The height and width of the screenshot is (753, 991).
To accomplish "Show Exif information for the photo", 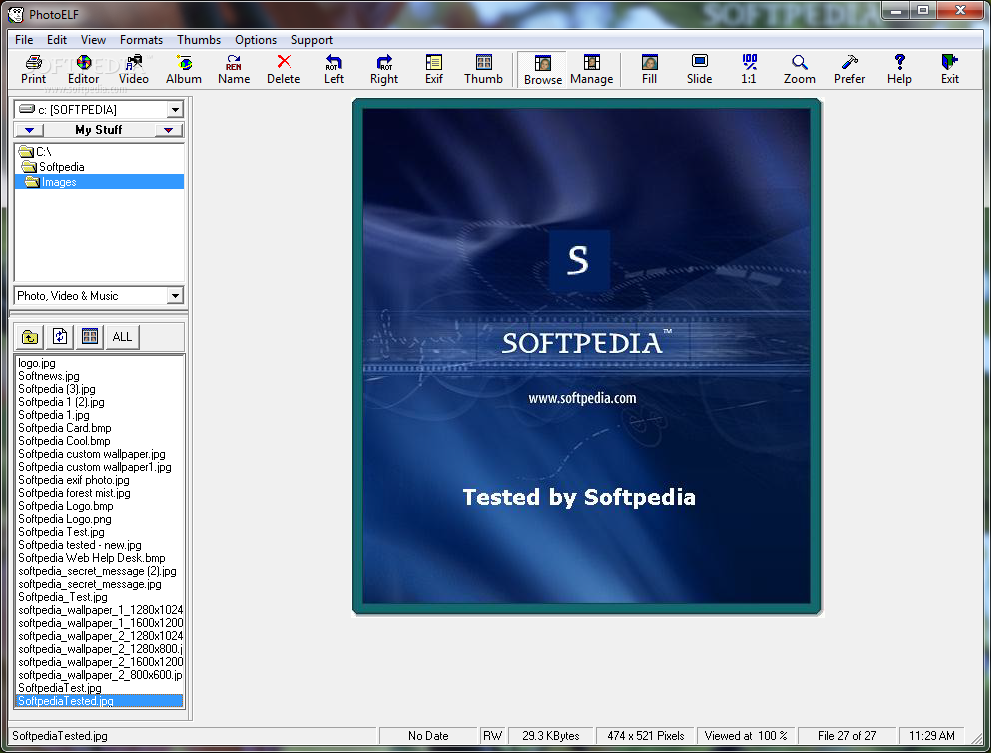I will pos(434,69).
